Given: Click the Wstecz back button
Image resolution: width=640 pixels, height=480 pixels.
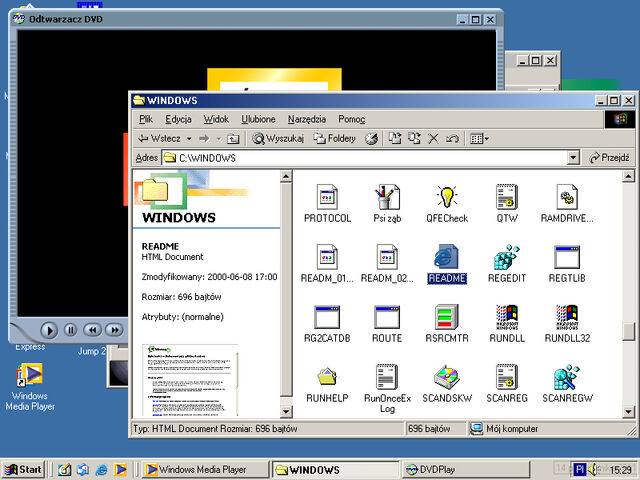Looking at the screenshot, I should point(160,139).
